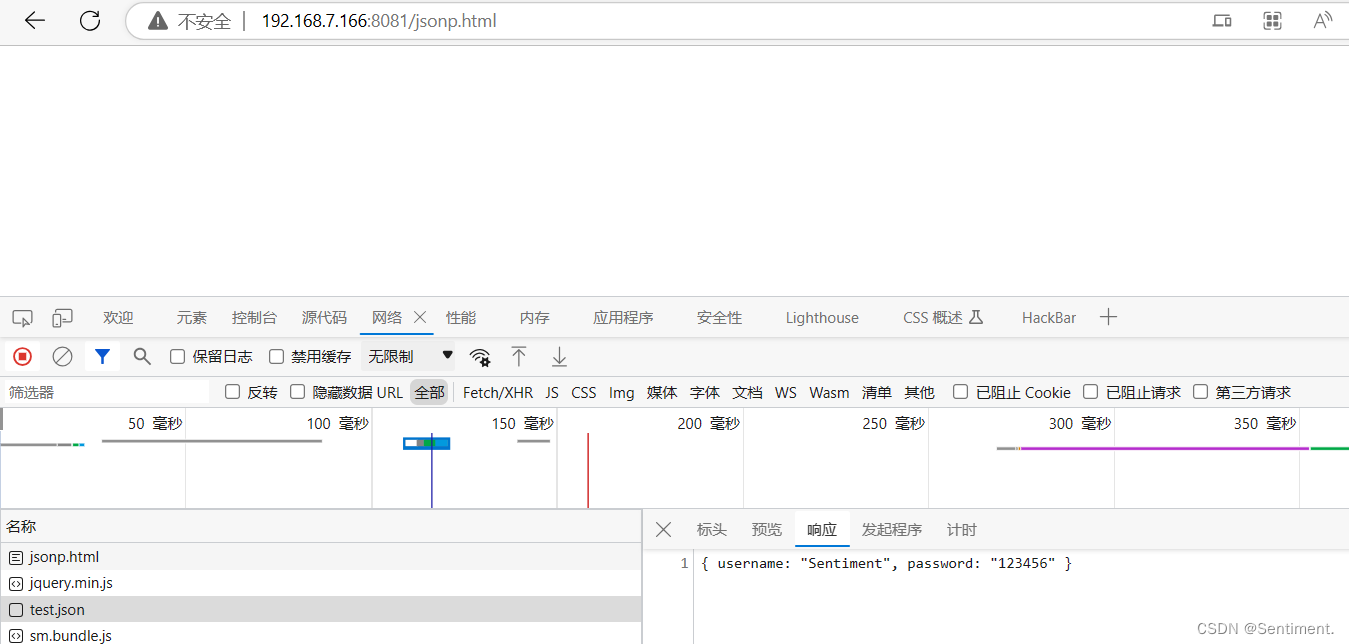Select the 全部 filter button

[429, 392]
